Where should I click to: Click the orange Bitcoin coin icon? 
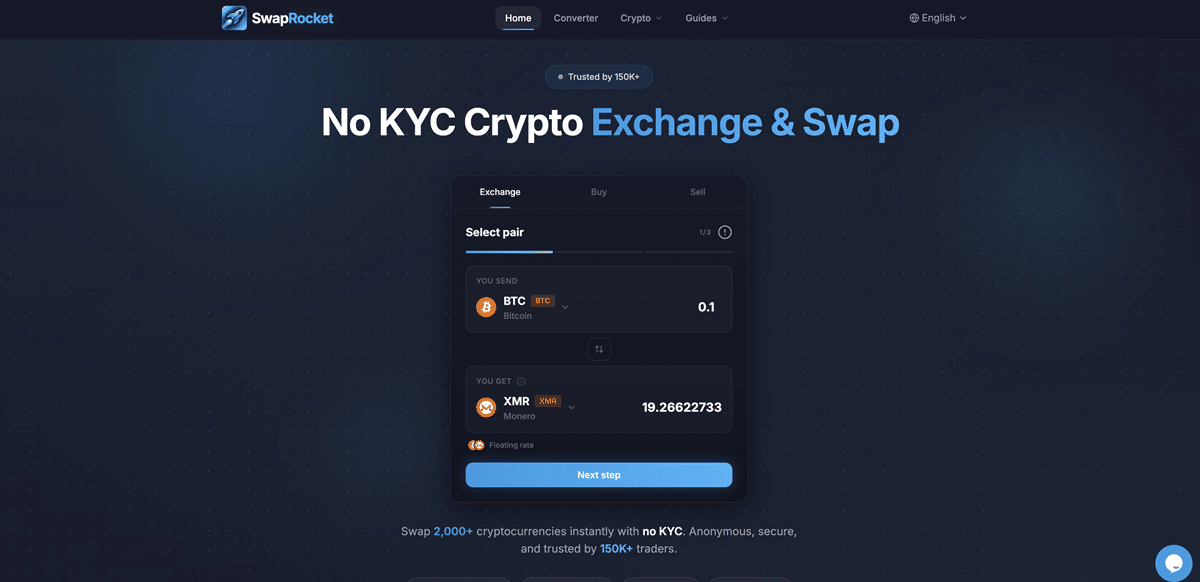tap(486, 307)
